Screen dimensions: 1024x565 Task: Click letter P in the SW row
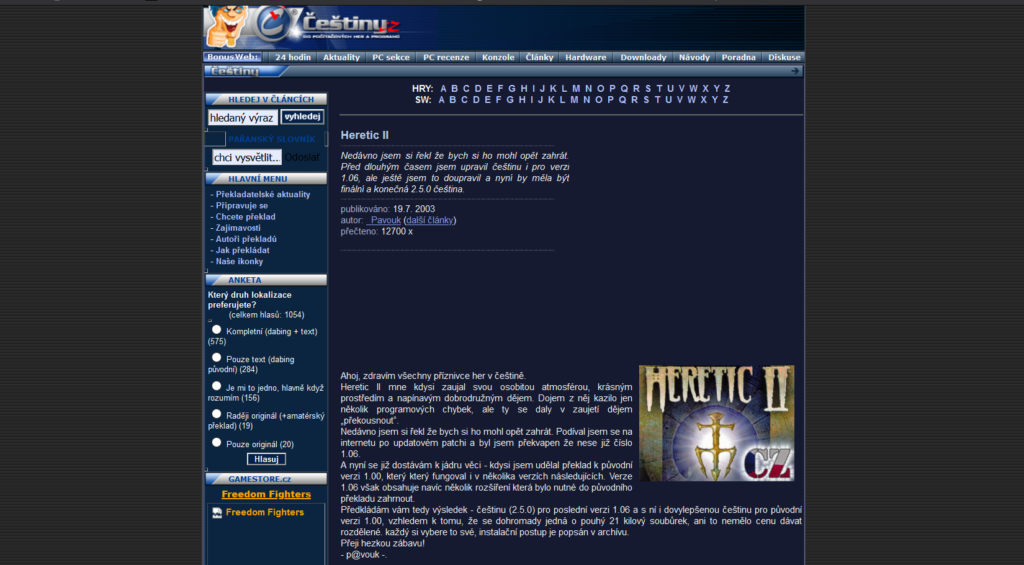[610, 100]
